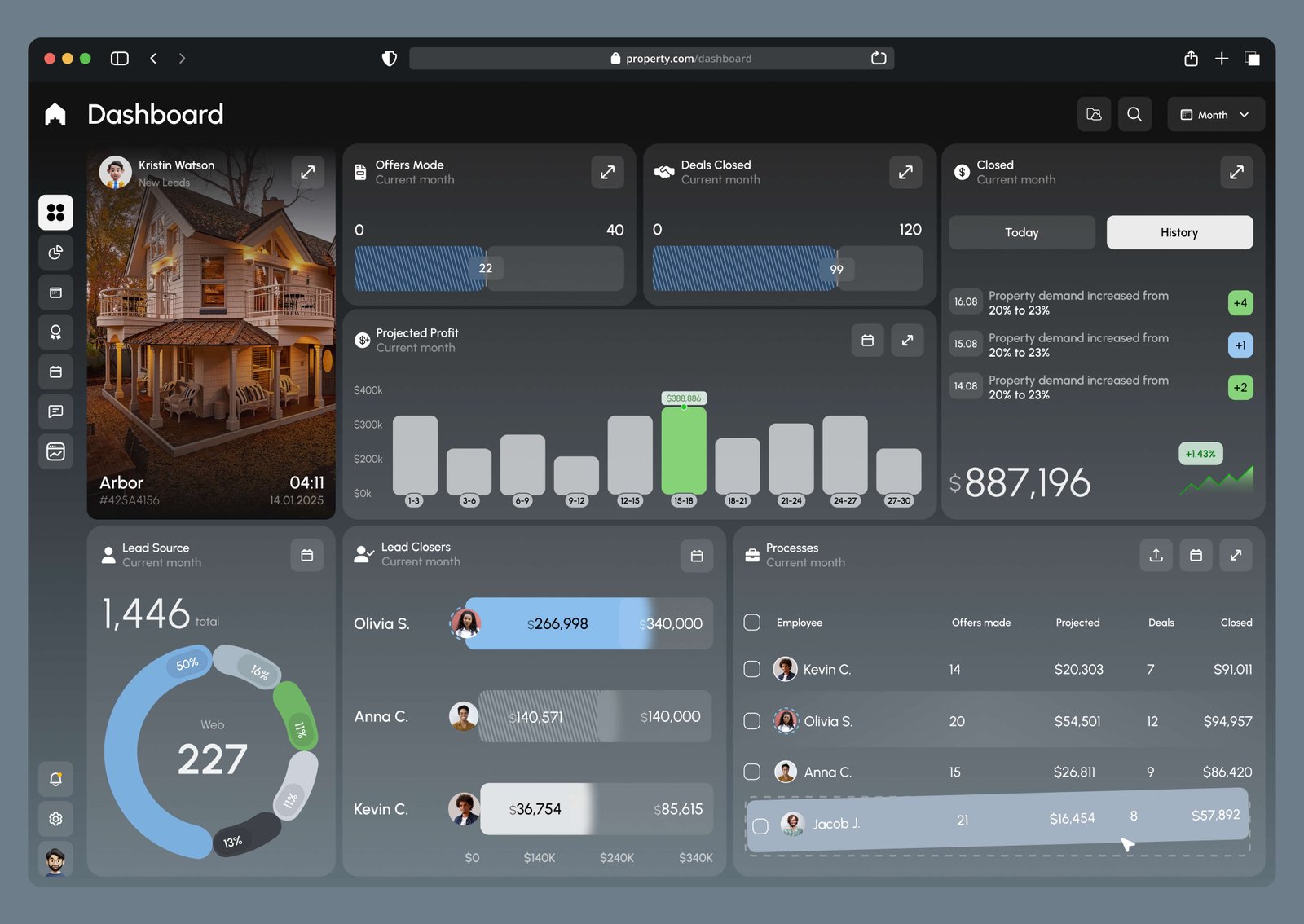The image size is (1304, 924).
Task: Click the green 11% donut segment
Action: [x=295, y=715]
